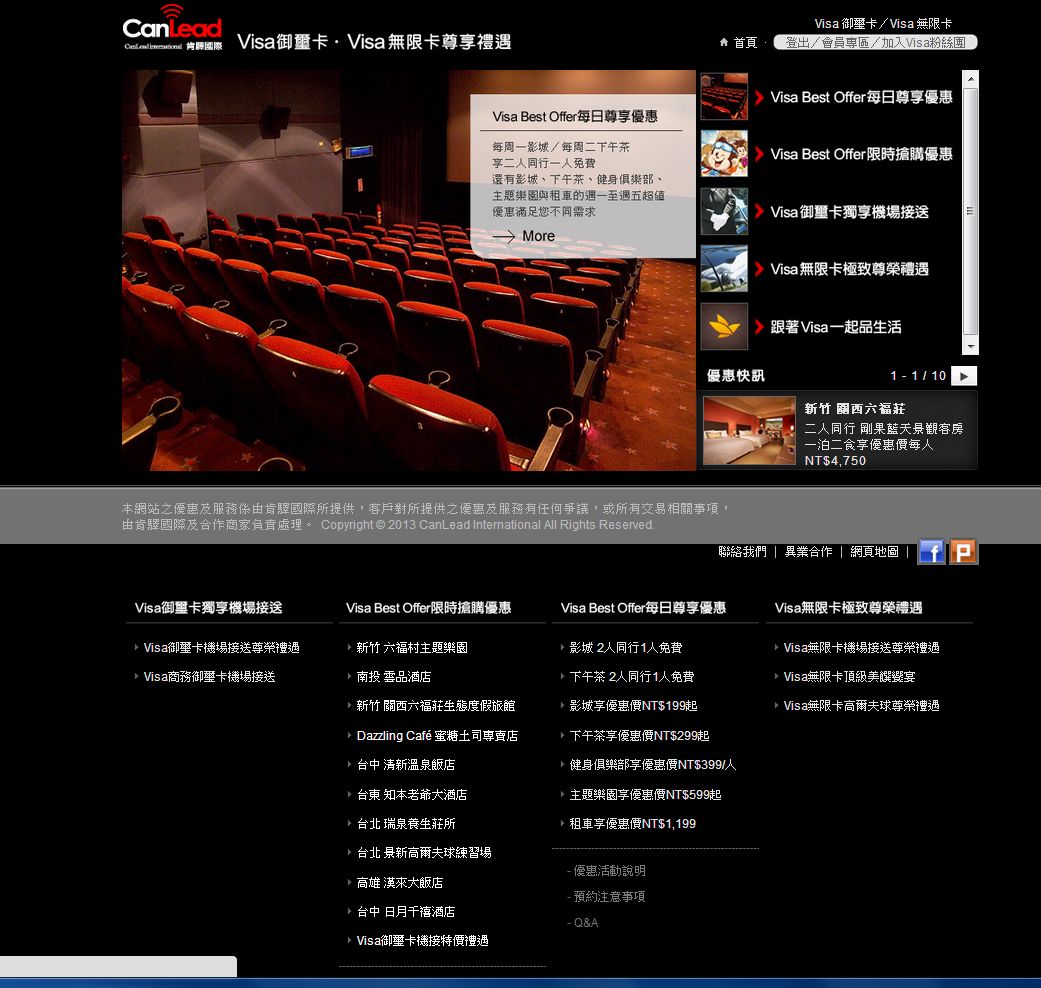This screenshot has height=988, width=1041.
Task: Open 預約注意事項 link
Action: pos(609,897)
